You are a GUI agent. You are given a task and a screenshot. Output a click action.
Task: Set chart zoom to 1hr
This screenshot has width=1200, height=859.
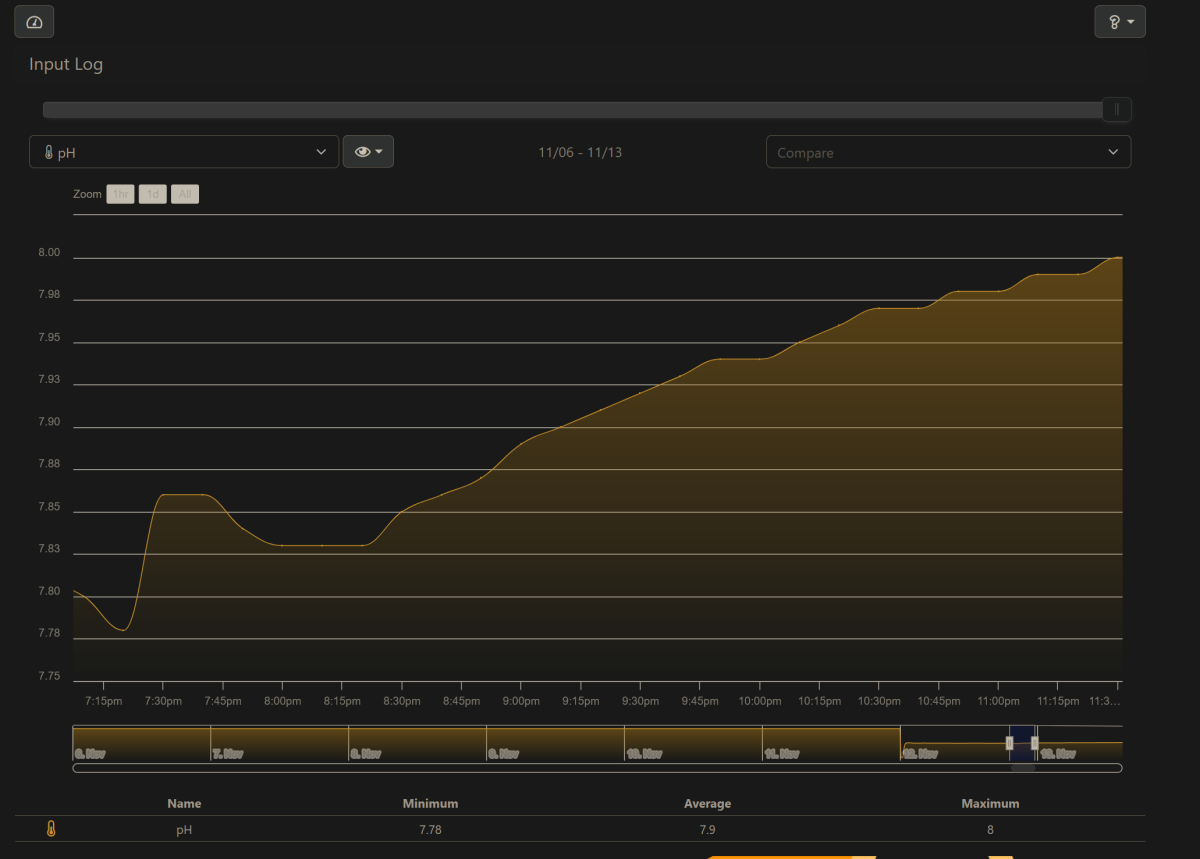(x=121, y=194)
